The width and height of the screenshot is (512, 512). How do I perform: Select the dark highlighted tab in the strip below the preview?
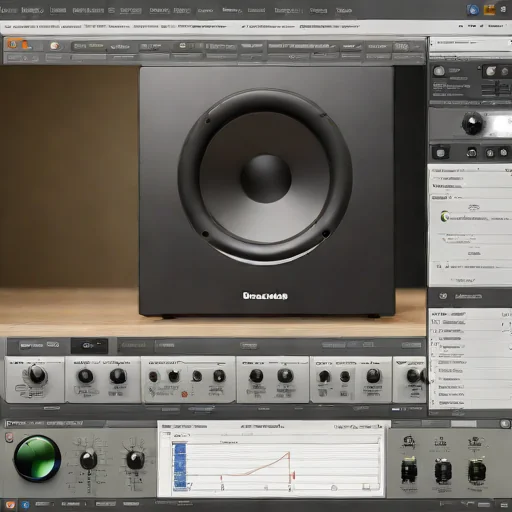pyautogui.click(x=89, y=346)
